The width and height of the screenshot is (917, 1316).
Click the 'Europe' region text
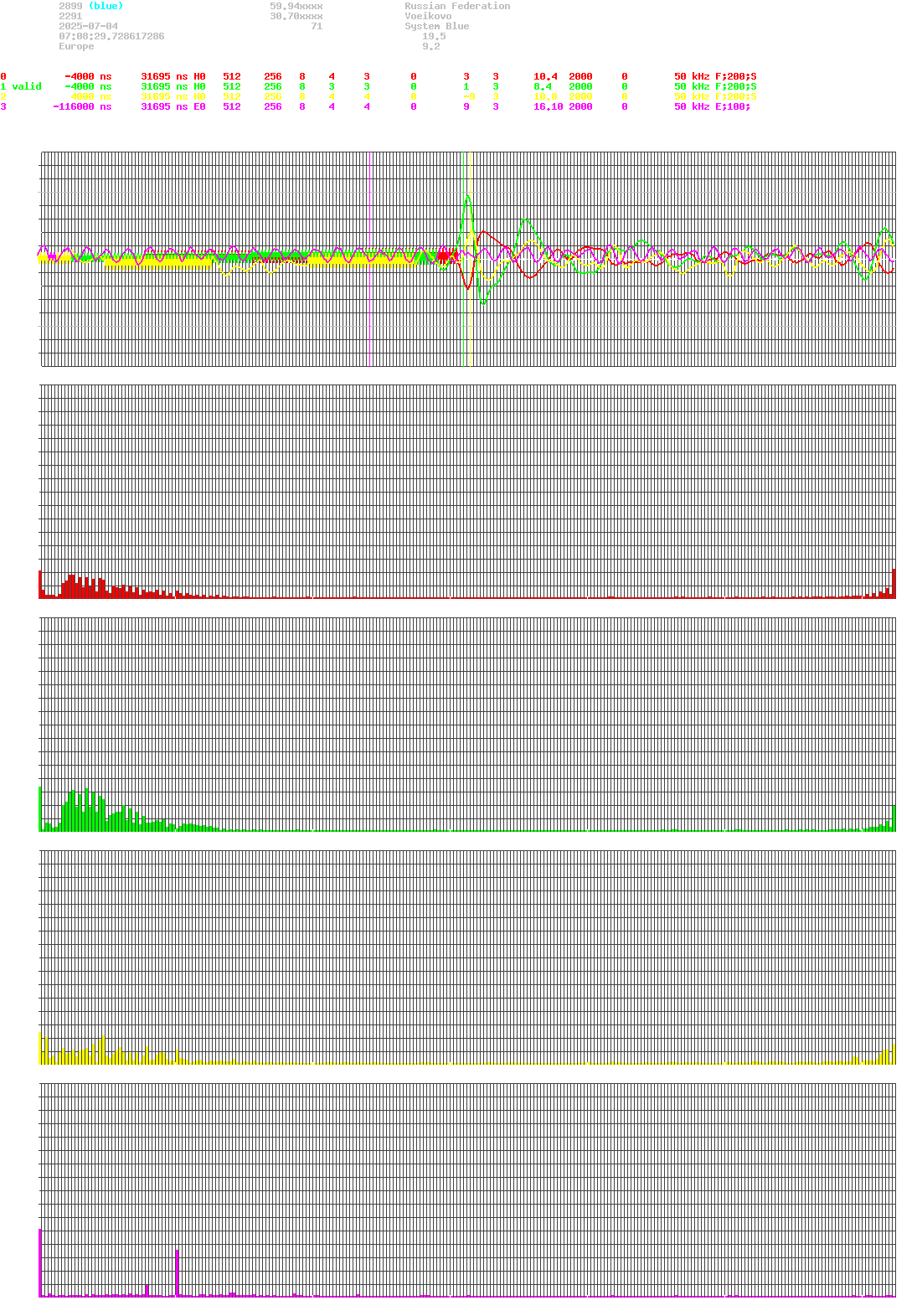[x=76, y=46]
